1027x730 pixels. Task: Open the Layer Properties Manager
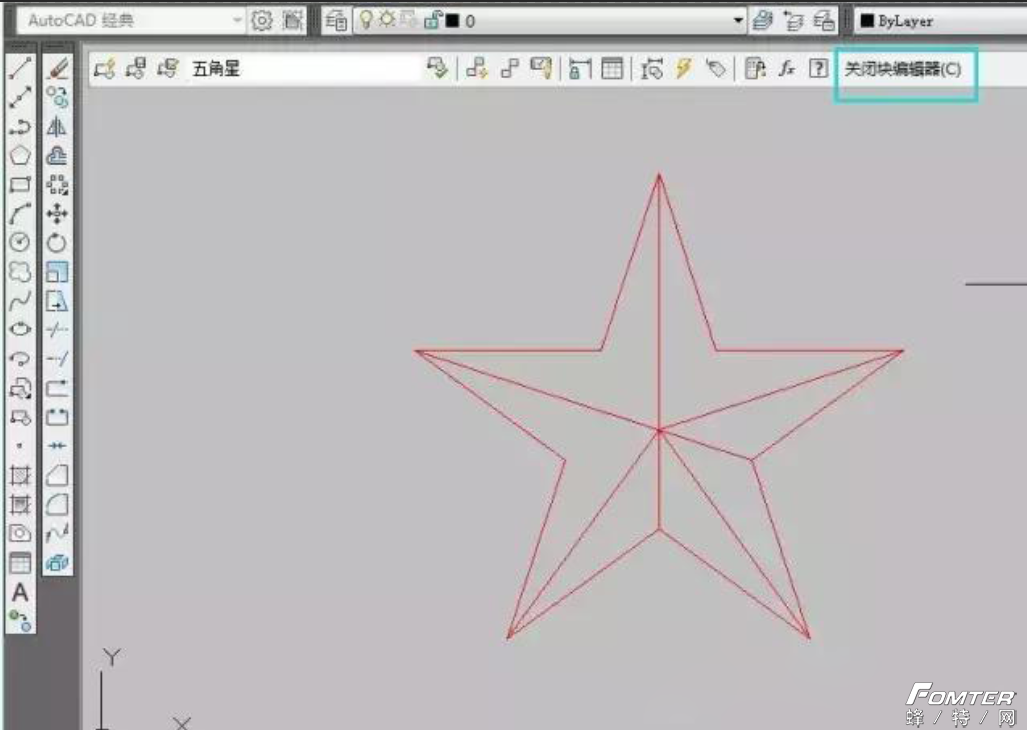(336, 21)
